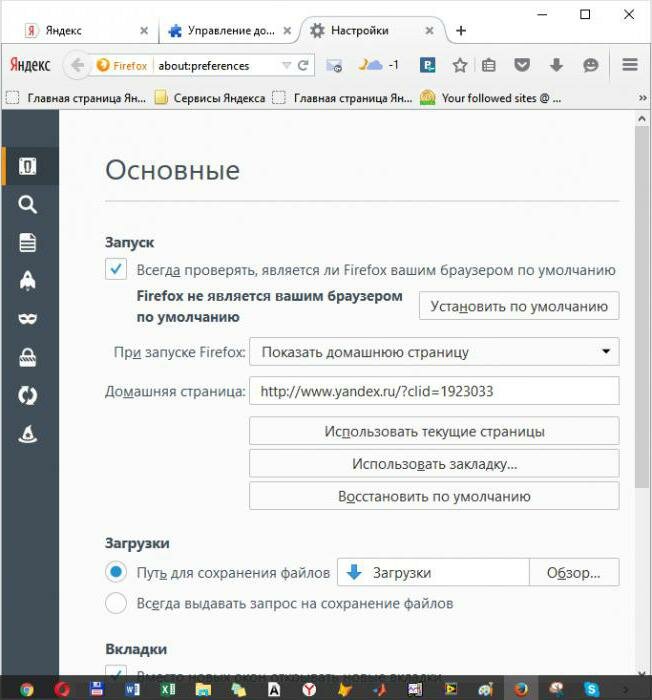Click the about:preferences address field
Screen dimensions: 652x700
pyautogui.click(x=218, y=66)
